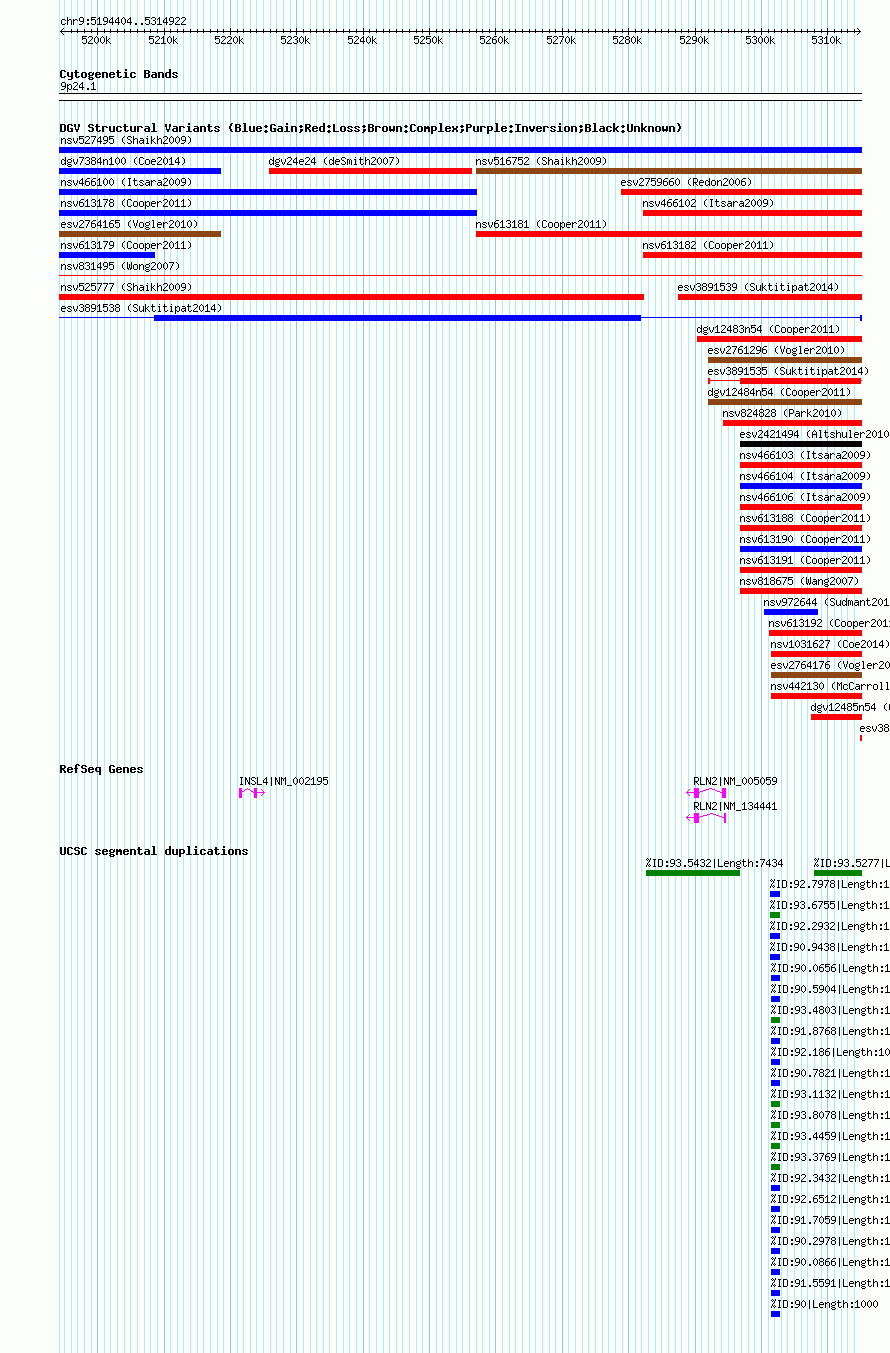Select the %ID:93.5277 segmental duplication label
The height and width of the screenshot is (1353, 890).
pos(851,863)
